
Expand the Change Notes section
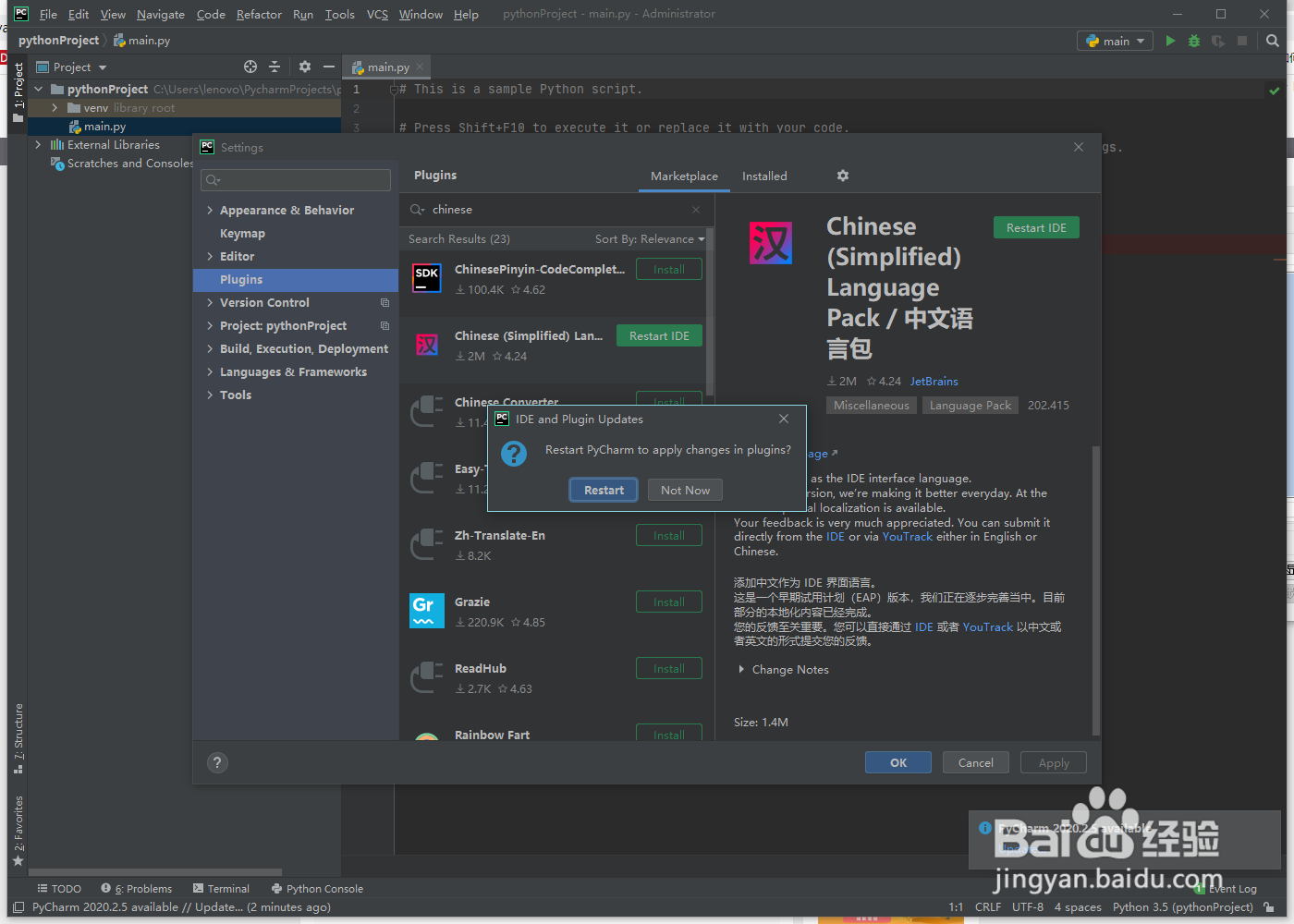[x=741, y=669]
